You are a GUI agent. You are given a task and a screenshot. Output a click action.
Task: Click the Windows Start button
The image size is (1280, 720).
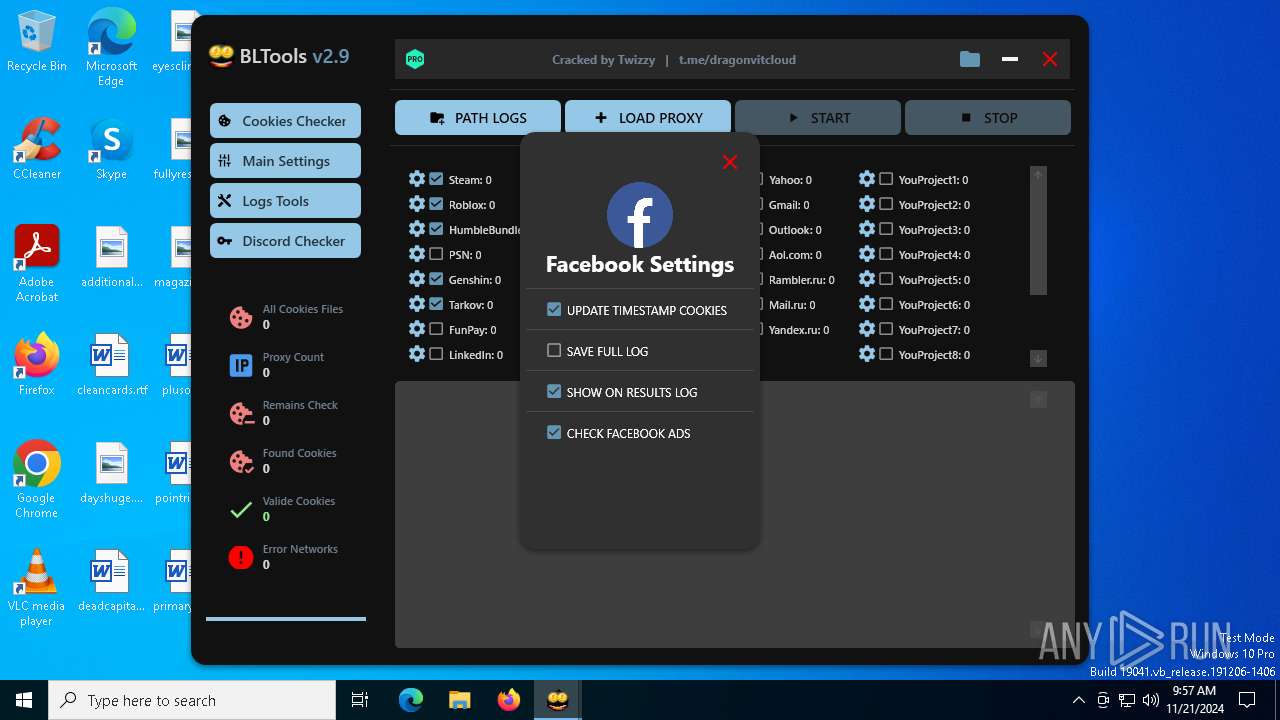pos(24,700)
